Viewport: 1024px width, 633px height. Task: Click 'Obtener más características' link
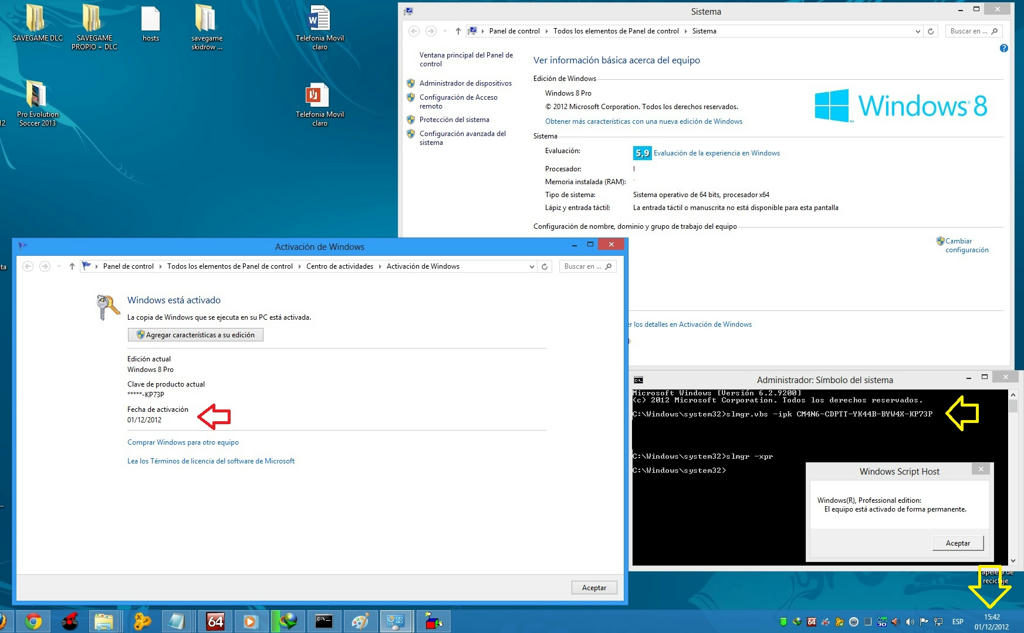click(x=643, y=122)
